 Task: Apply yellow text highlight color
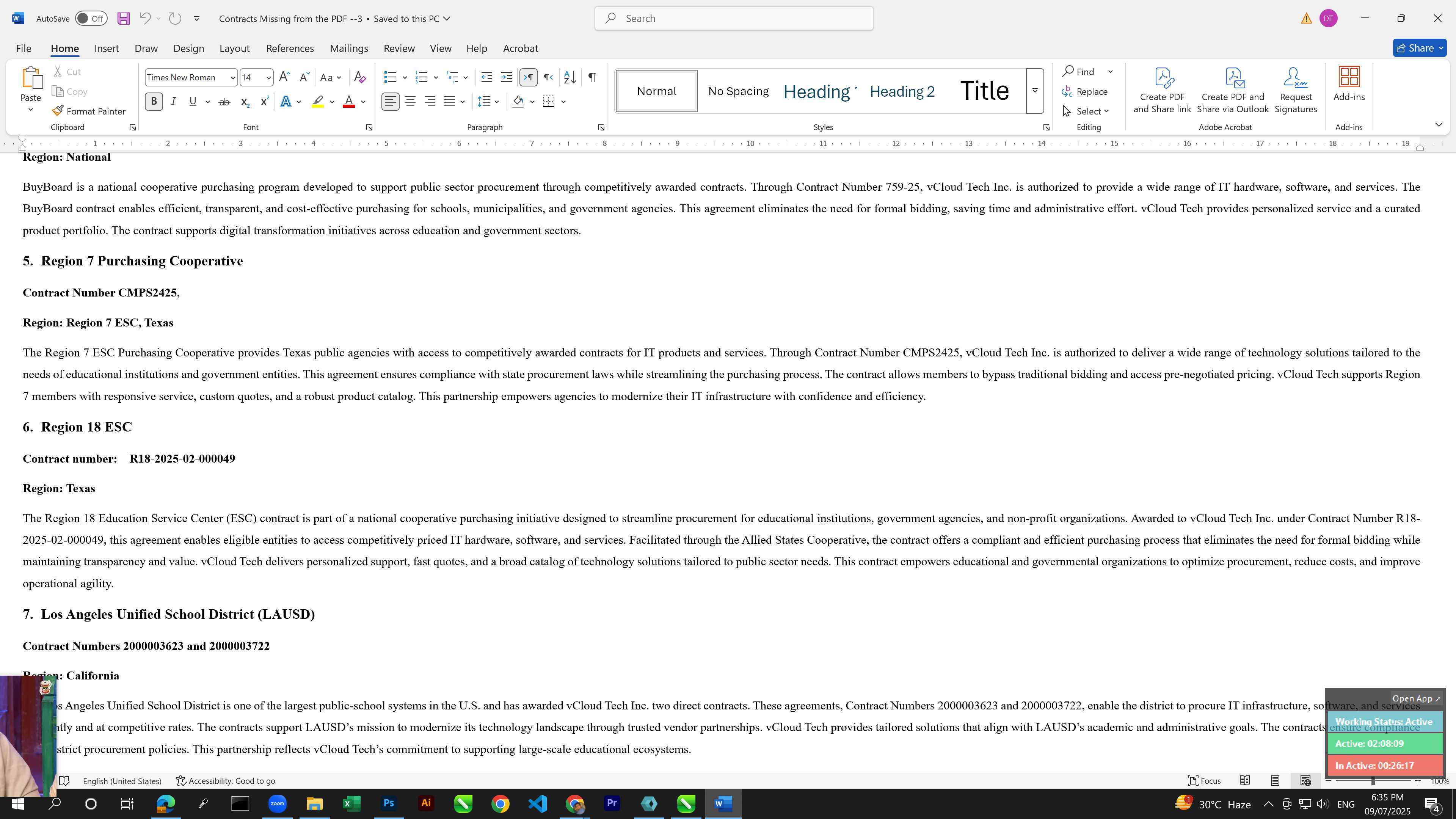pyautogui.click(x=318, y=102)
